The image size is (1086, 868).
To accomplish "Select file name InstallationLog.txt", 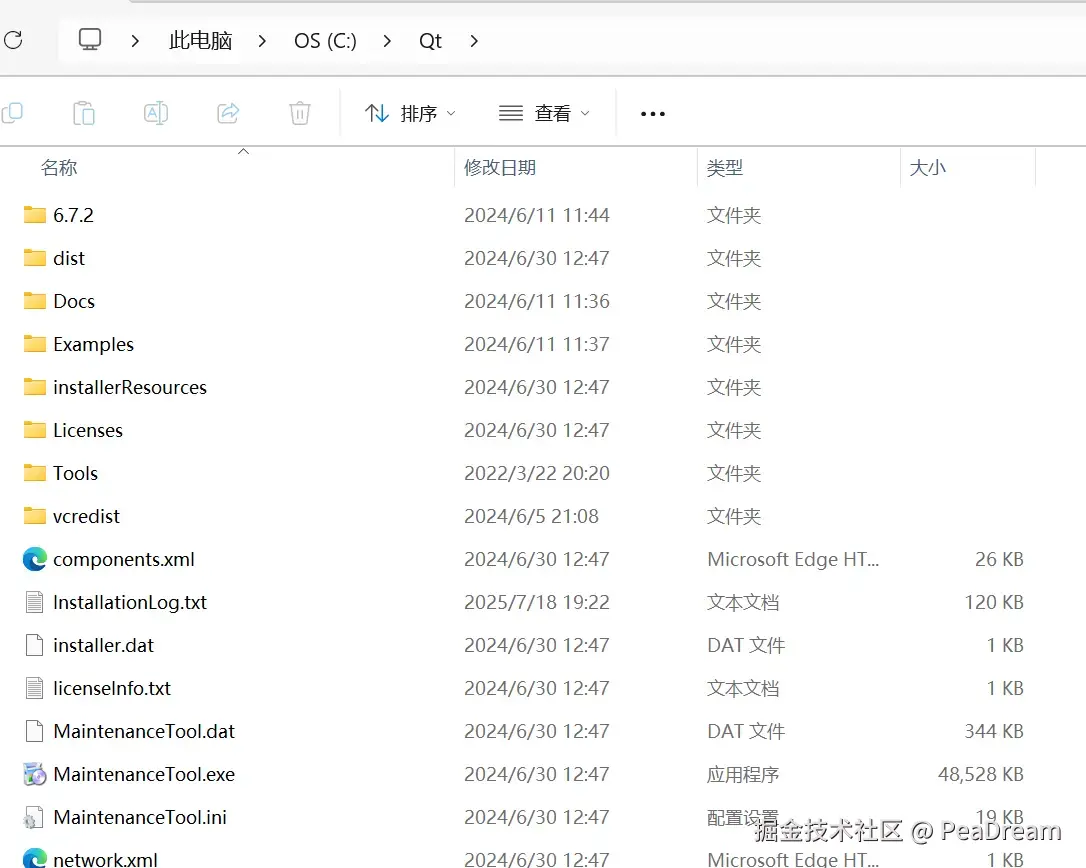I will click(130, 602).
